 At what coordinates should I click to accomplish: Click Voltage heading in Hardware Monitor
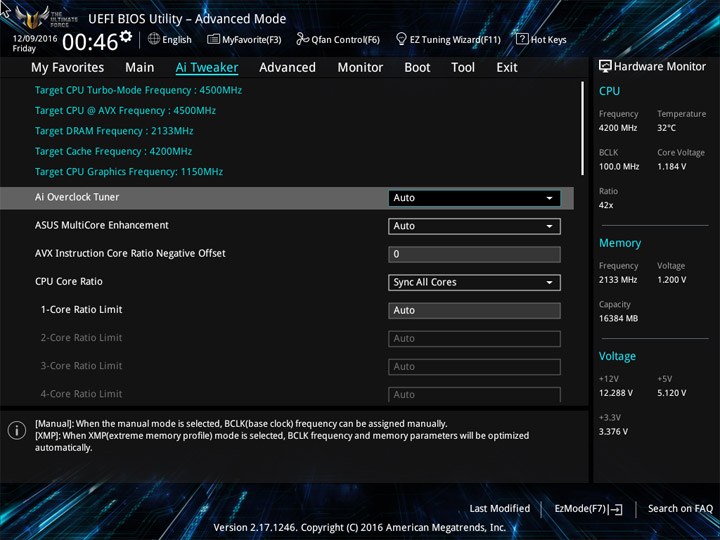(x=617, y=356)
